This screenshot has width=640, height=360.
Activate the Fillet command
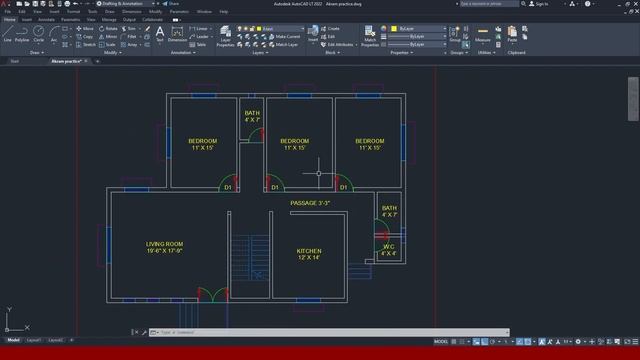[129, 36]
